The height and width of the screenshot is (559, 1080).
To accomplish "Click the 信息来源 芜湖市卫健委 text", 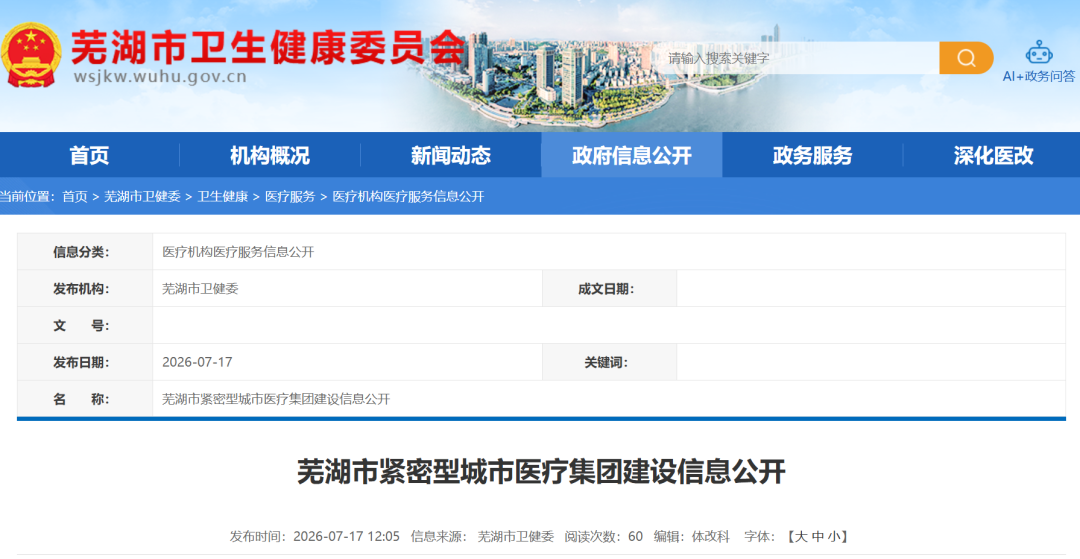I will coord(482,536).
